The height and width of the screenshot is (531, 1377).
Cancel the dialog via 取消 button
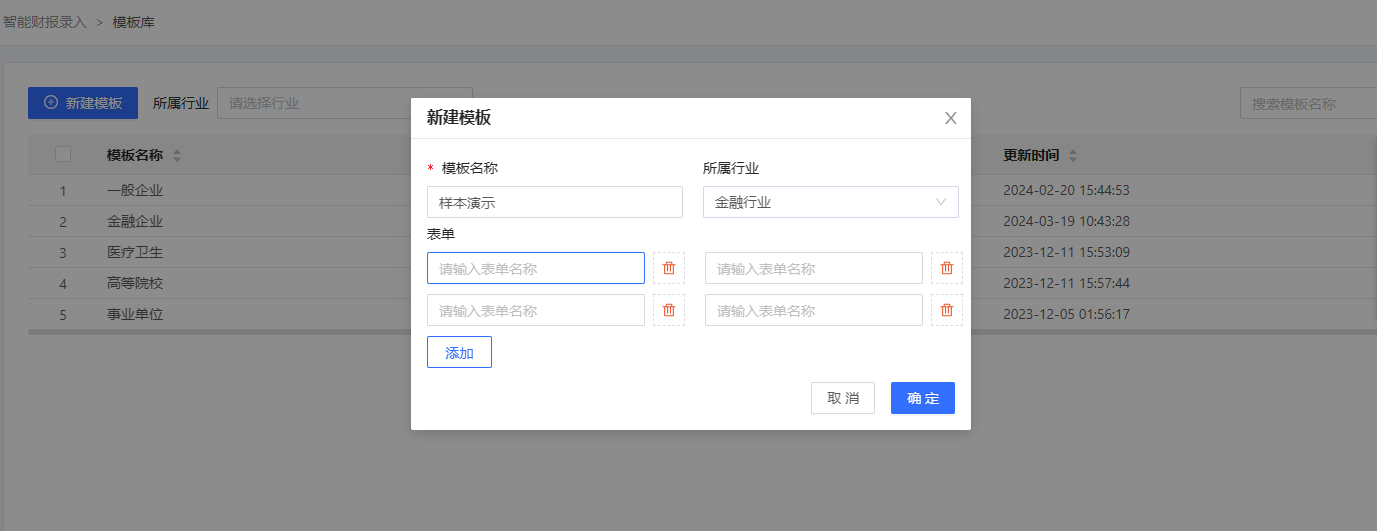coord(842,398)
